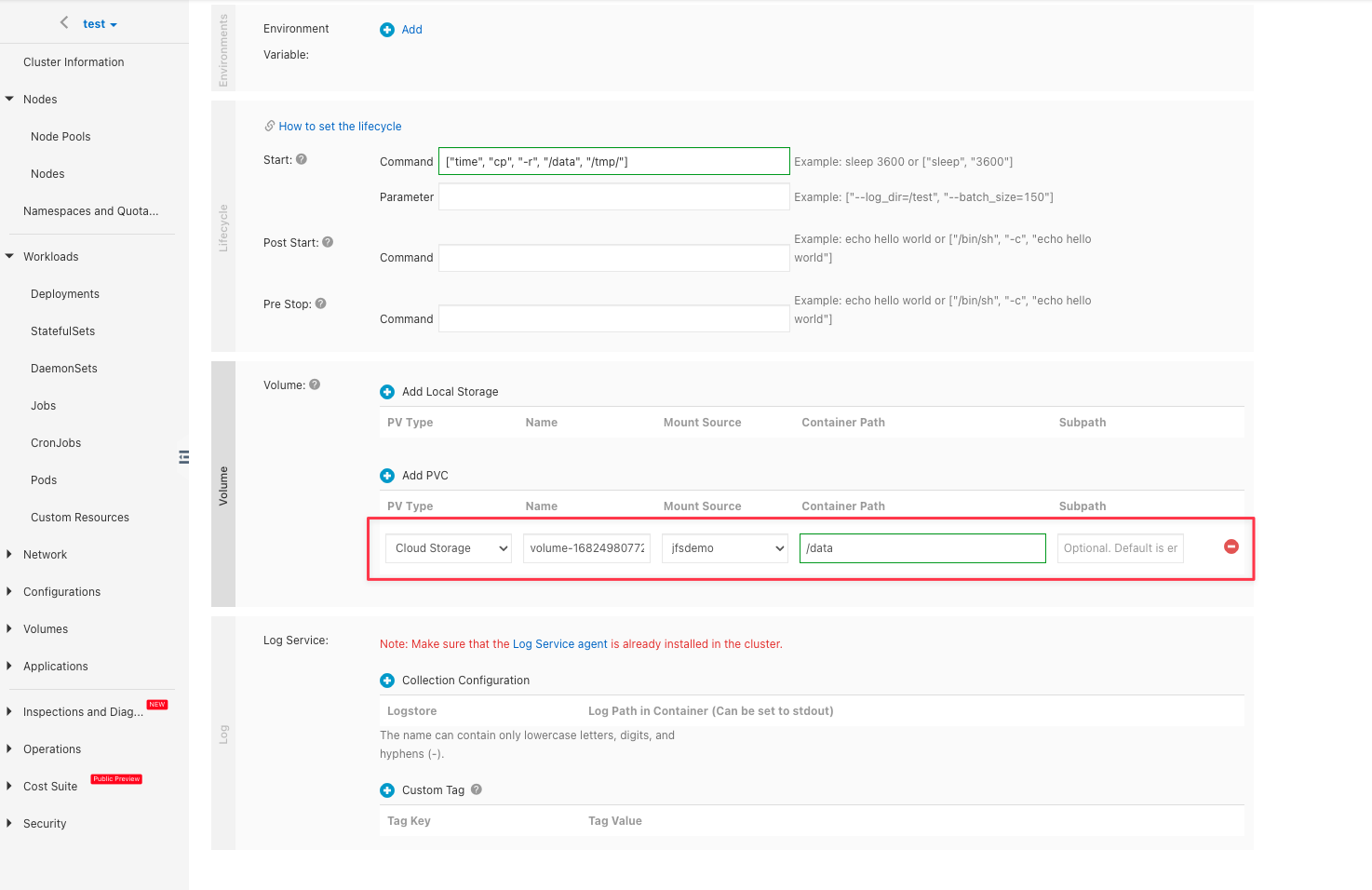Image resolution: width=1372 pixels, height=890 pixels.
Task: Click the help icon next to Post Start
Action: [x=328, y=242]
